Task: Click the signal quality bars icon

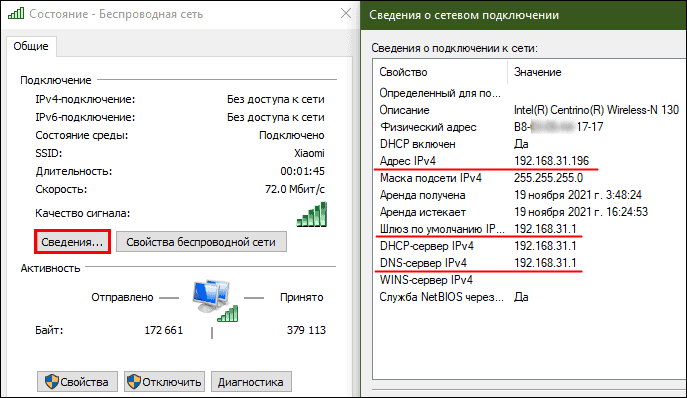Action: point(312,214)
